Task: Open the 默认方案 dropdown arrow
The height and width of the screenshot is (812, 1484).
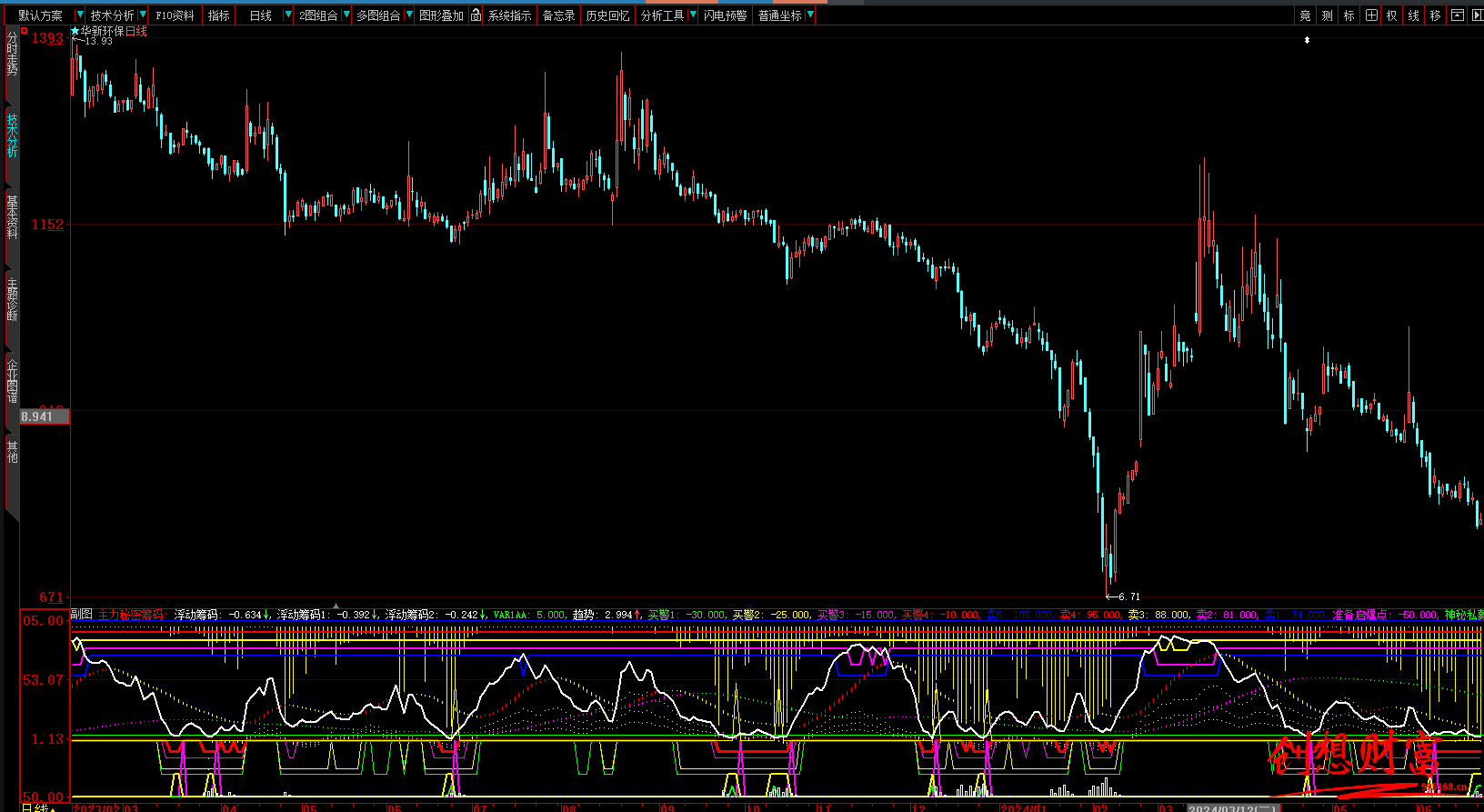Action: click(79, 15)
